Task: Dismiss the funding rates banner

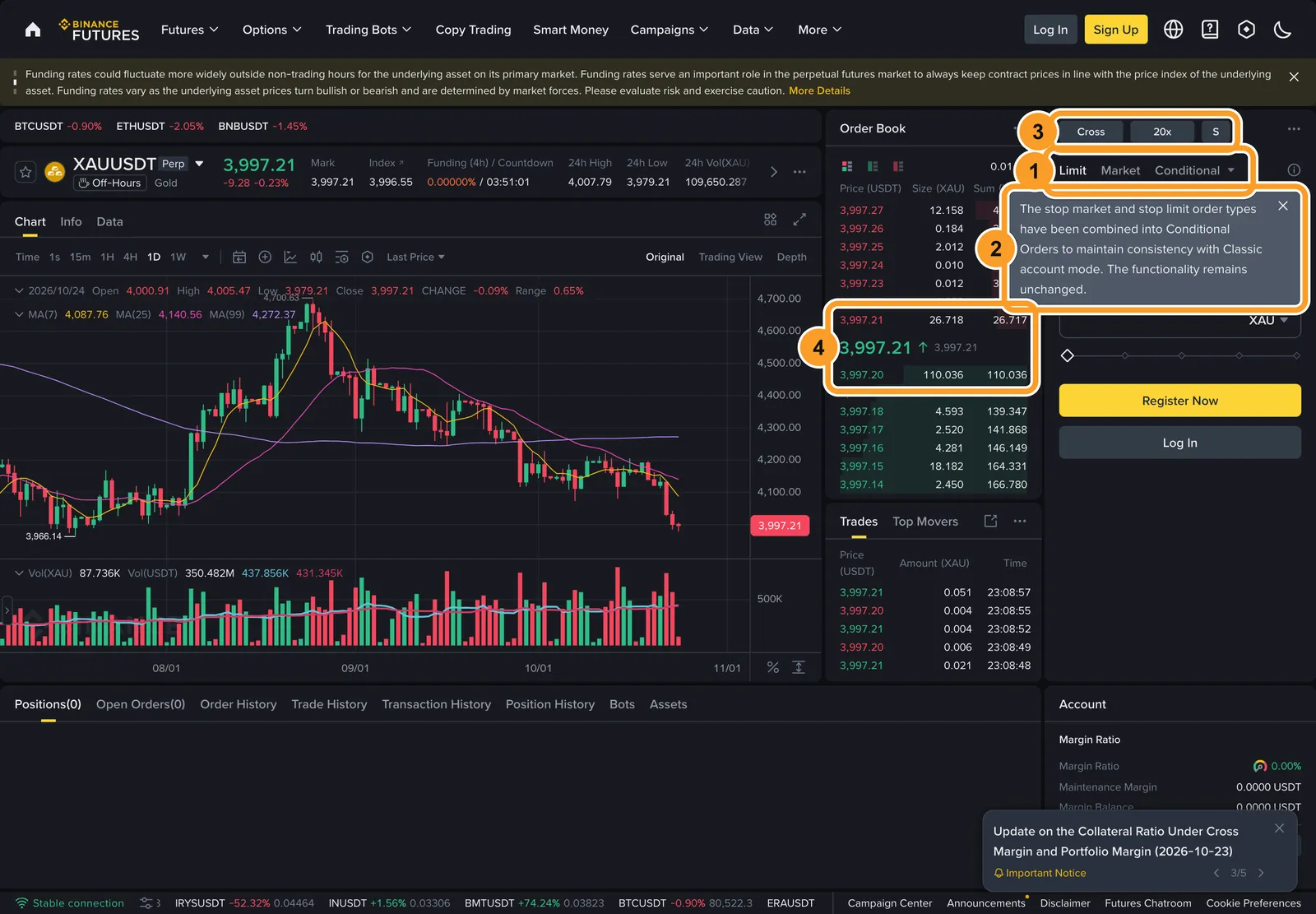Action: pos(1294,77)
